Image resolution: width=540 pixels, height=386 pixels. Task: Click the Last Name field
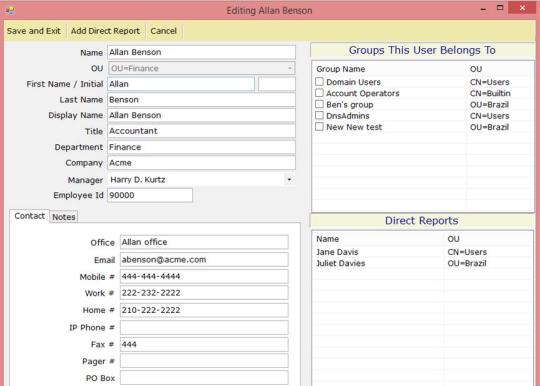click(x=201, y=100)
